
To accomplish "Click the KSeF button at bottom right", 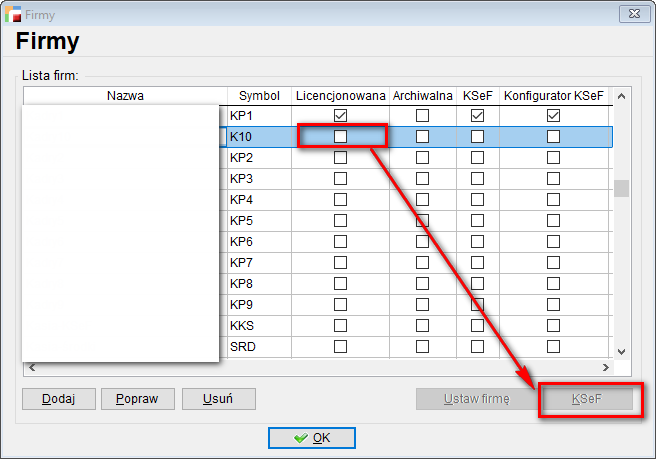I will (x=587, y=399).
